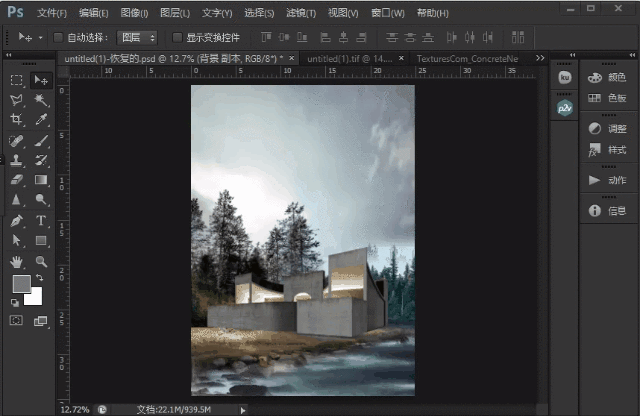Open the 文件 menu
Image resolution: width=640 pixels, height=416 pixels.
click(52, 13)
